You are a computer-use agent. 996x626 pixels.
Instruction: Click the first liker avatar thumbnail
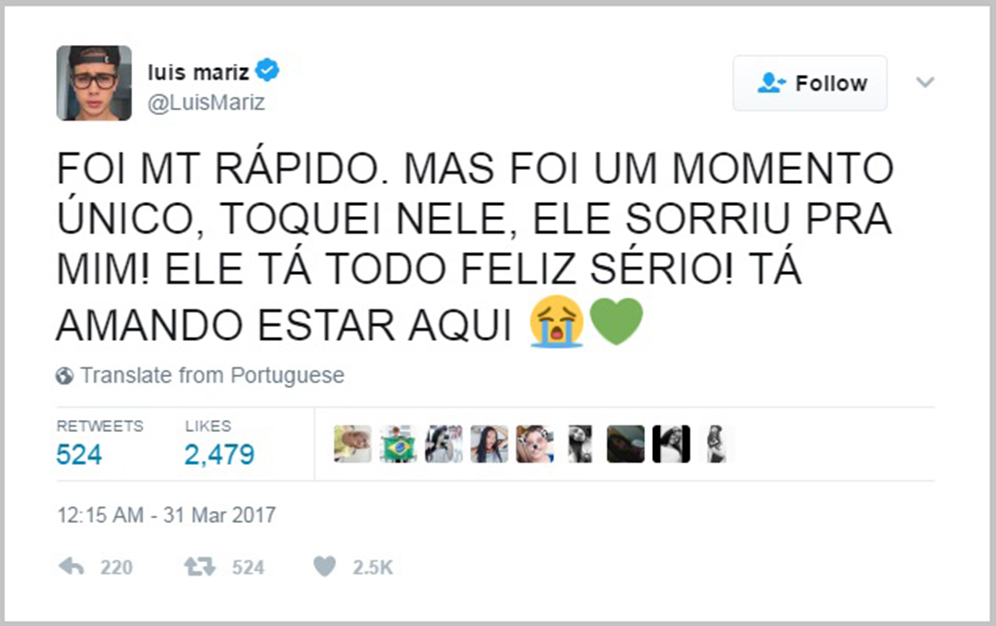click(x=352, y=444)
